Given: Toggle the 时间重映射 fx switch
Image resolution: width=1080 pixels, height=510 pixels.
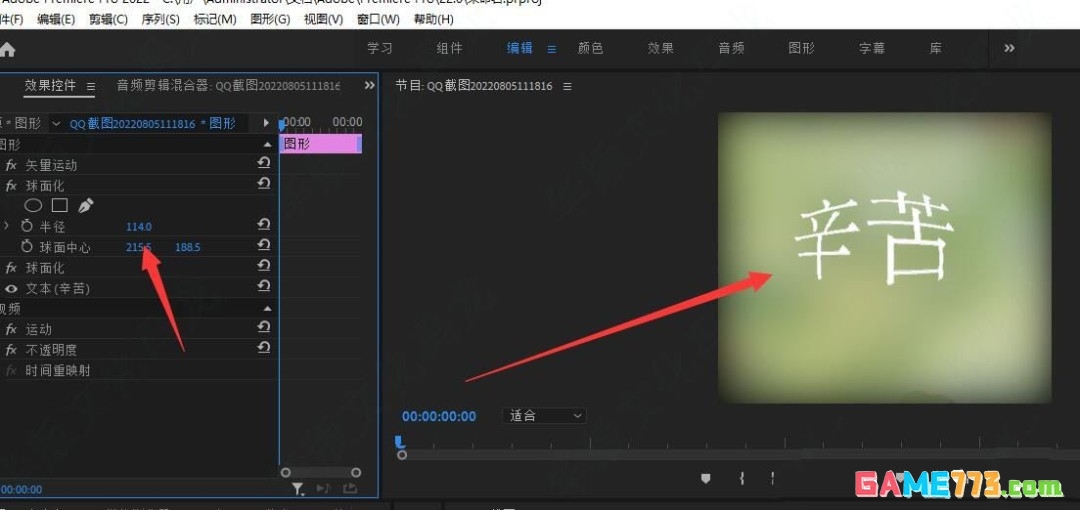Looking at the screenshot, I should pos(11,371).
